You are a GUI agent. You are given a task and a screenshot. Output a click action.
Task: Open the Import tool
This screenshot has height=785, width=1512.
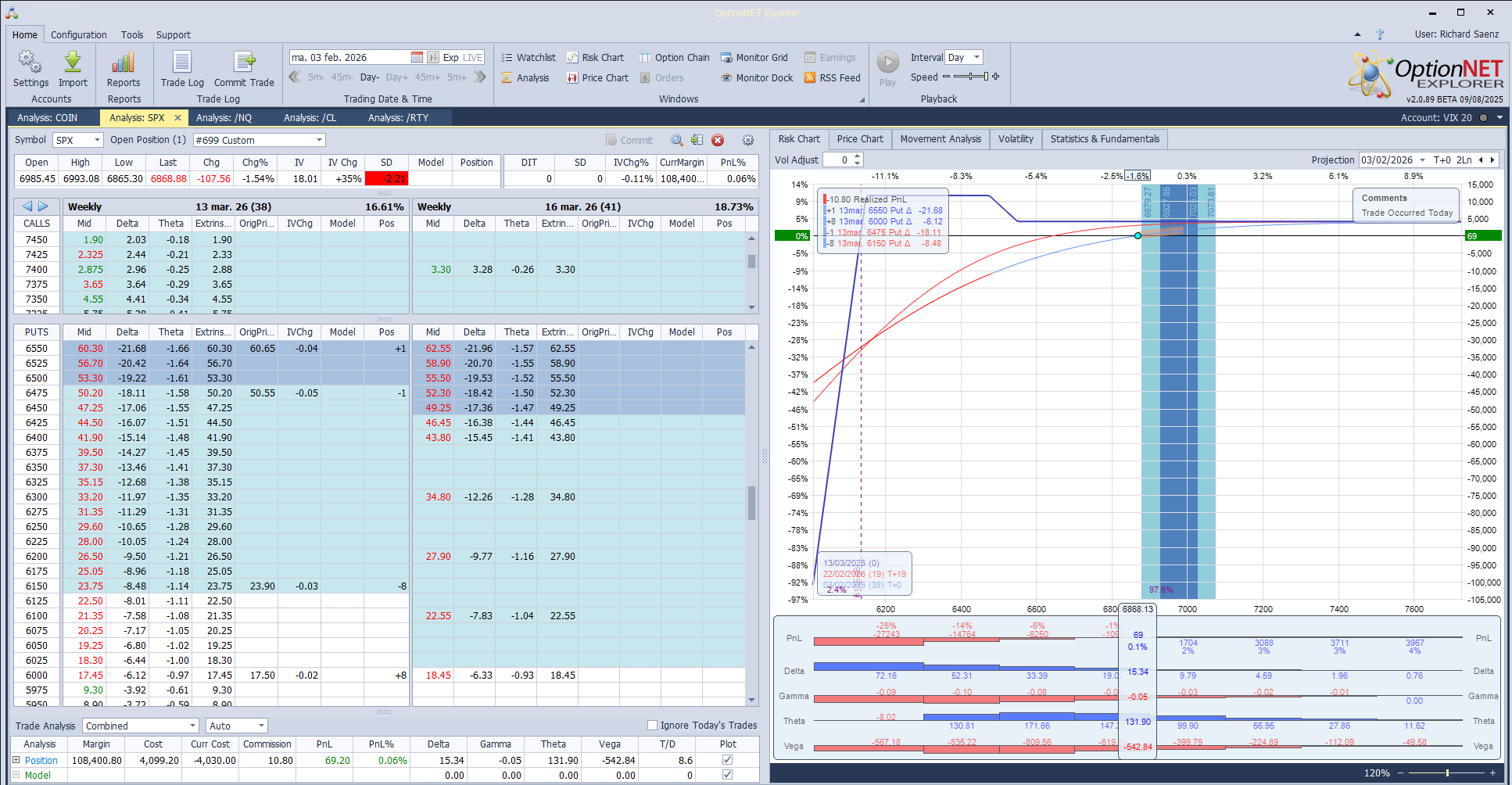[73, 63]
